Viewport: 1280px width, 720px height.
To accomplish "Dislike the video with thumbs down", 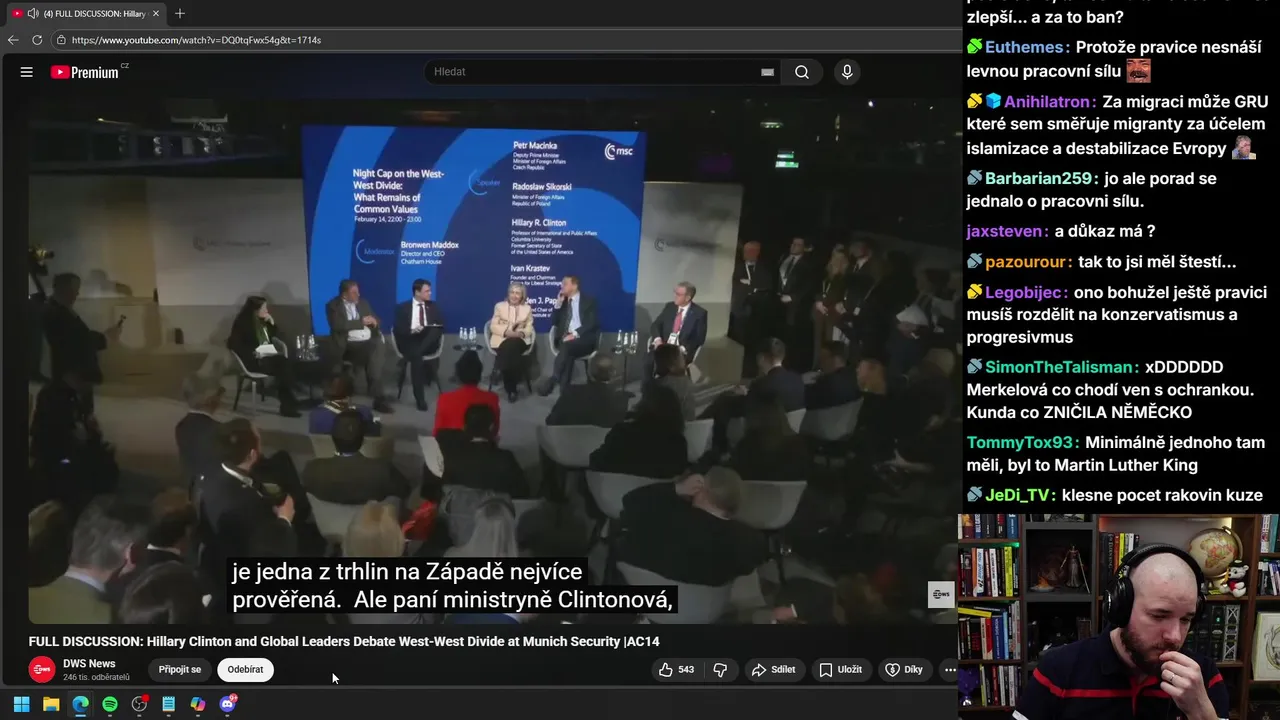I will point(720,670).
